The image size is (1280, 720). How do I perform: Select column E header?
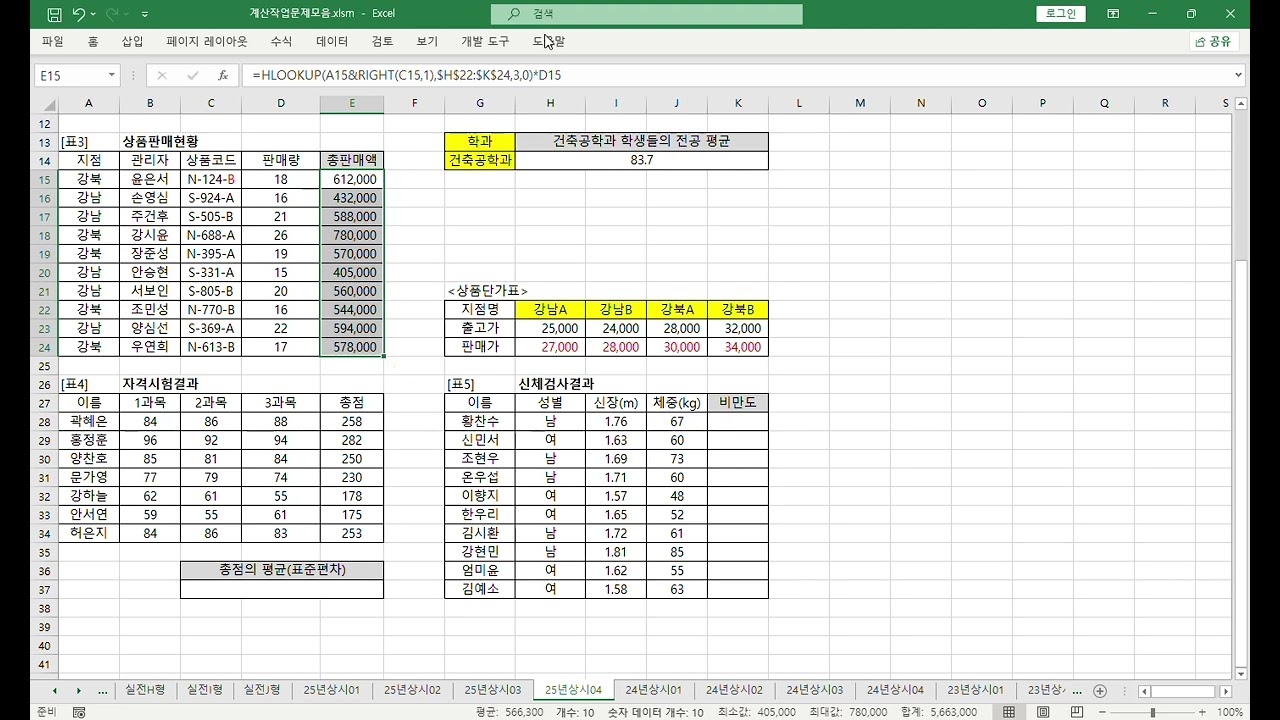point(352,104)
